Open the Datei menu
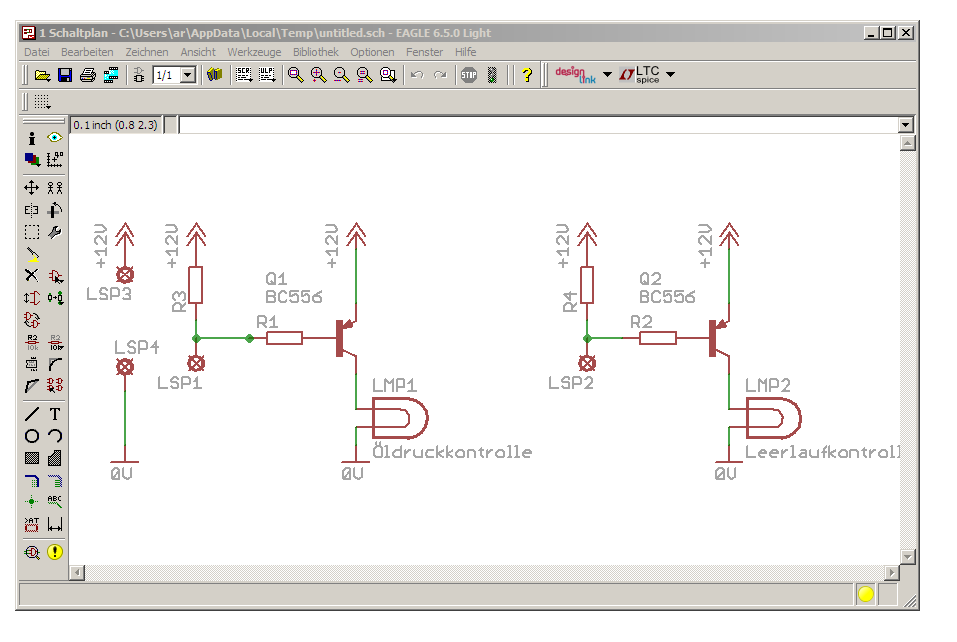Image resolution: width=957 pixels, height=642 pixels. [x=37, y=52]
